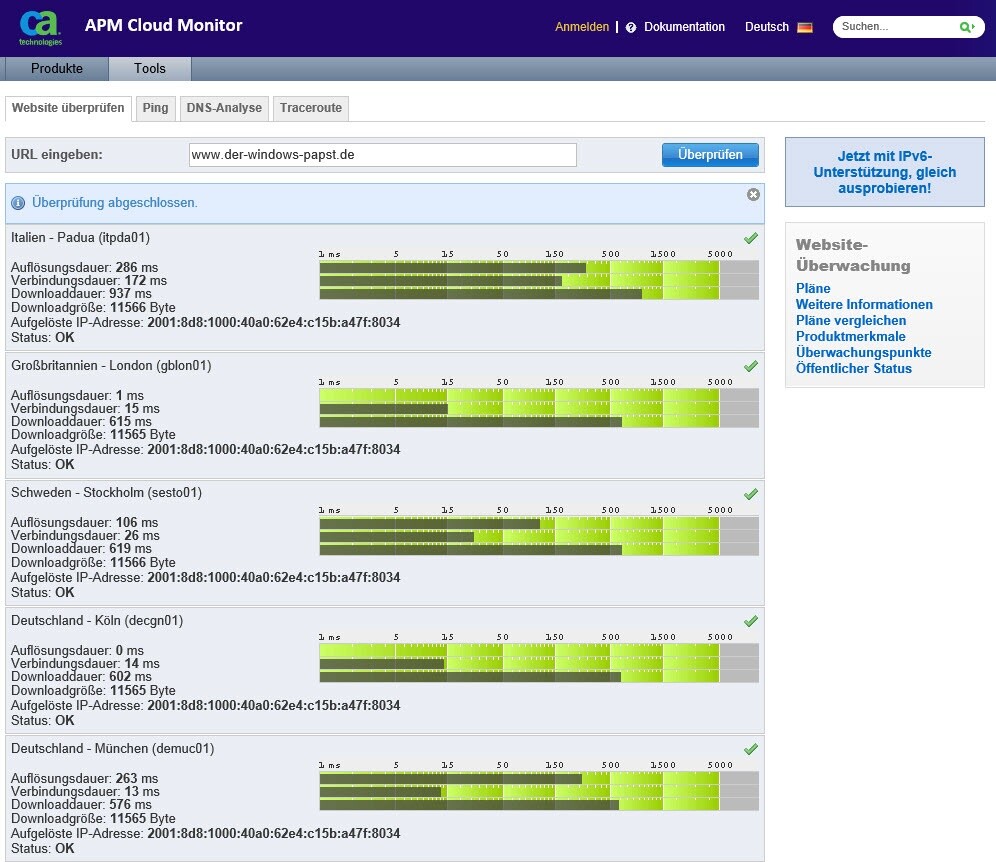Click the help question mark icon
The height and width of the screenshot is (862, 996).
631,28
